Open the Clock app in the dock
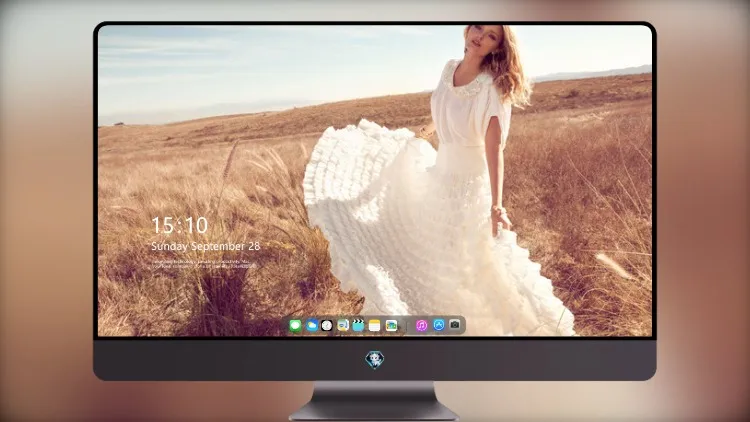 coord(327,326)
